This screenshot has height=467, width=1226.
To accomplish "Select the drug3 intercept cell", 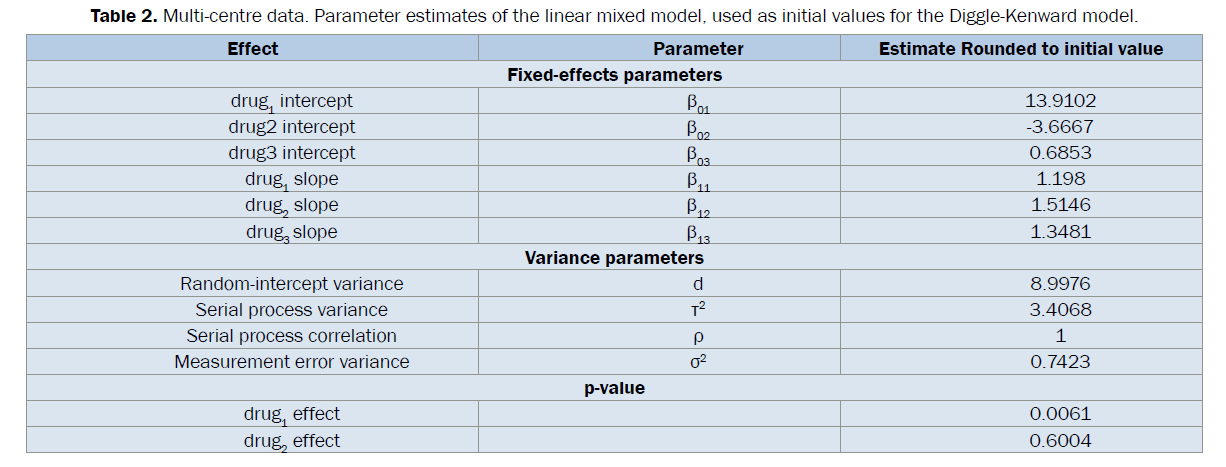I will click(291, 153).
